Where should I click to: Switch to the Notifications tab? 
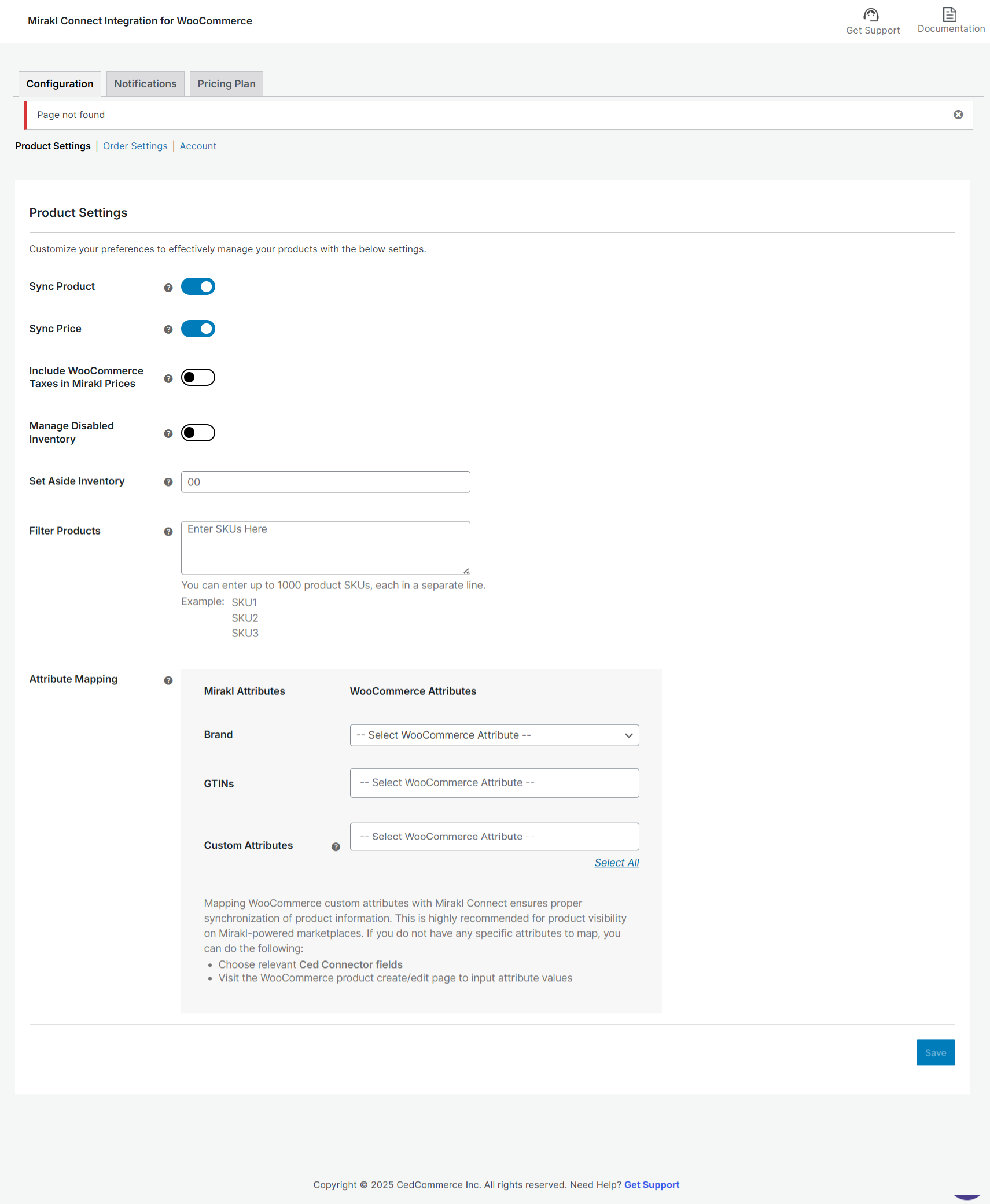point(145,84)
